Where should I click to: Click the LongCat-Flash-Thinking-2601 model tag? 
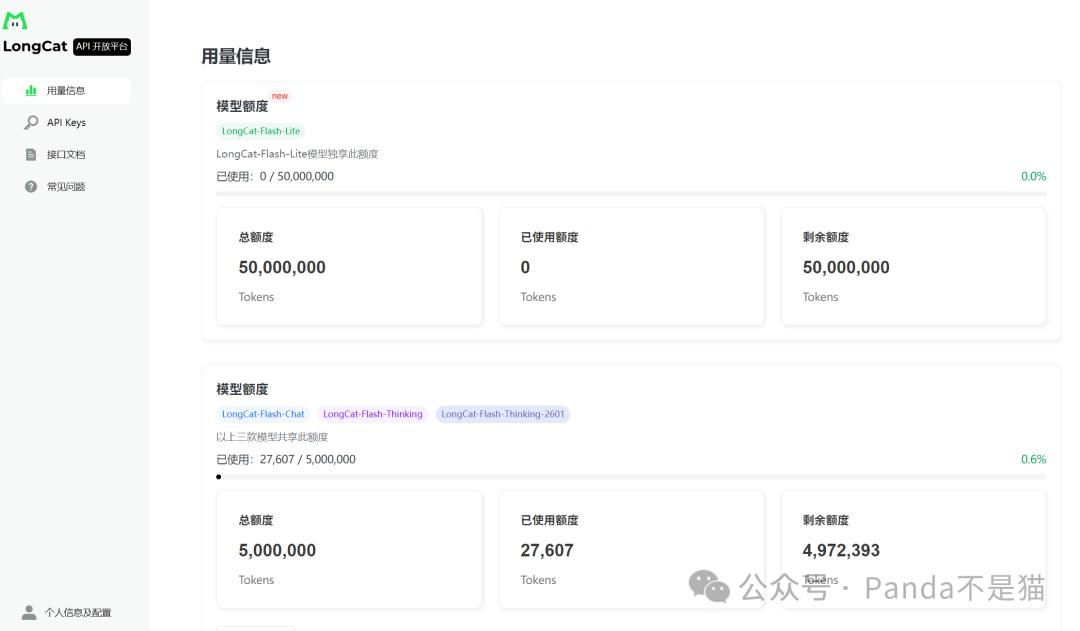[503, 414]
